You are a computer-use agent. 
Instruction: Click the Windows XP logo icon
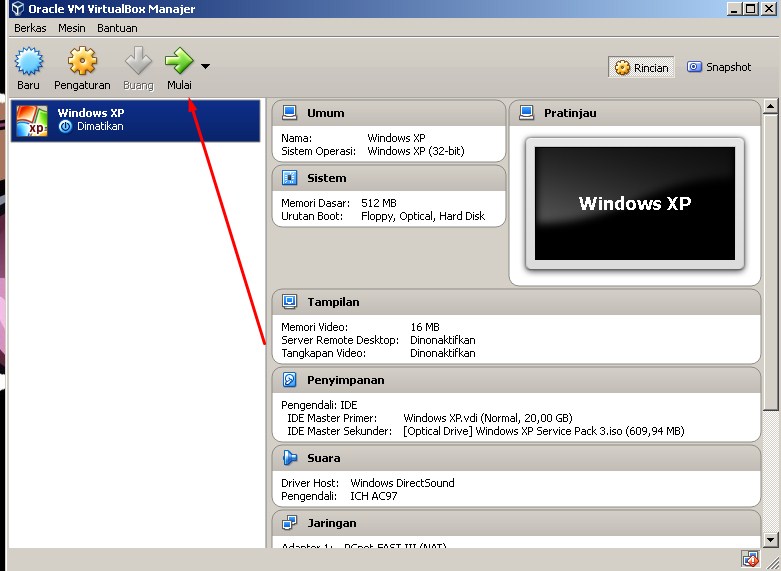pyautogui.click(x=32, y=120)
